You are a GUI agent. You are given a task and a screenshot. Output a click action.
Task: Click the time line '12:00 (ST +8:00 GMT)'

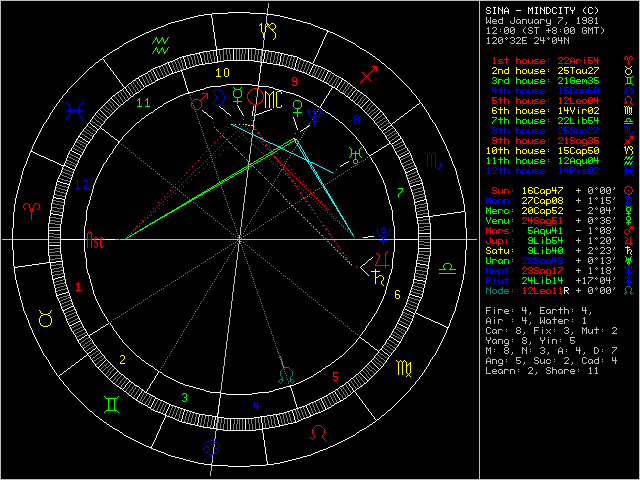click(545, 31)
